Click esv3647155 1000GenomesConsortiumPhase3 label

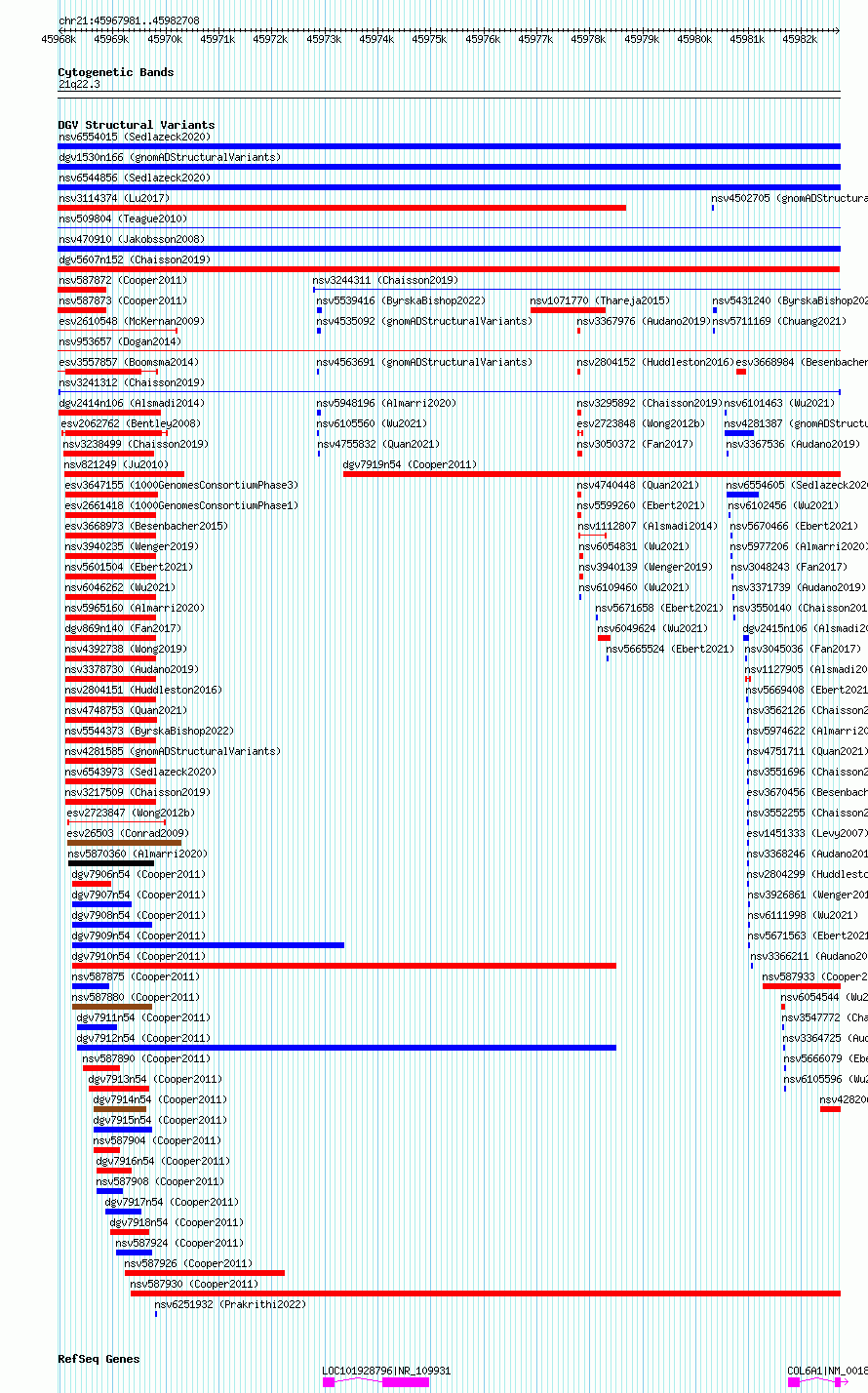point(182,485)
